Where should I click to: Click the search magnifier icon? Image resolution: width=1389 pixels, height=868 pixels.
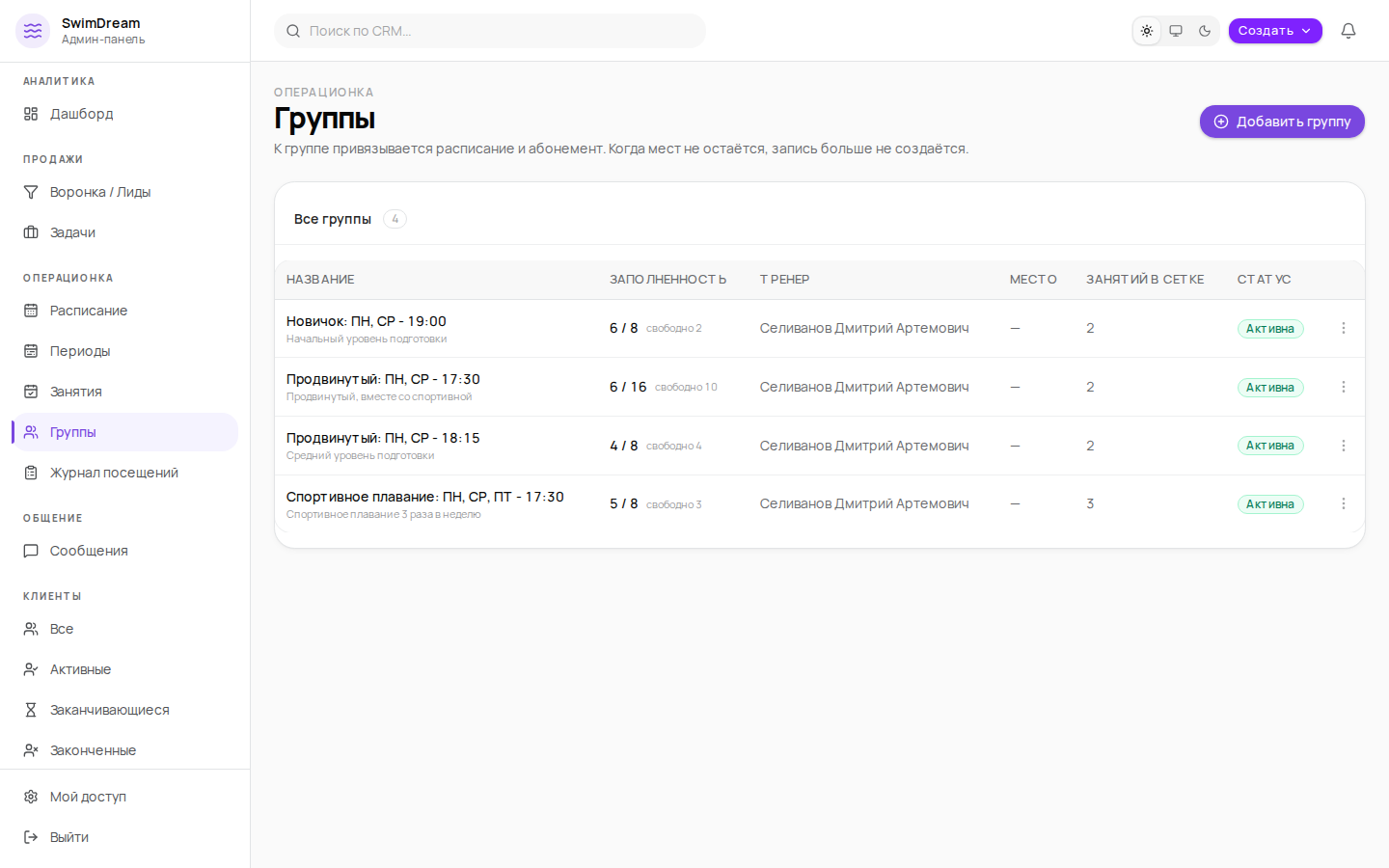(293, 31)
